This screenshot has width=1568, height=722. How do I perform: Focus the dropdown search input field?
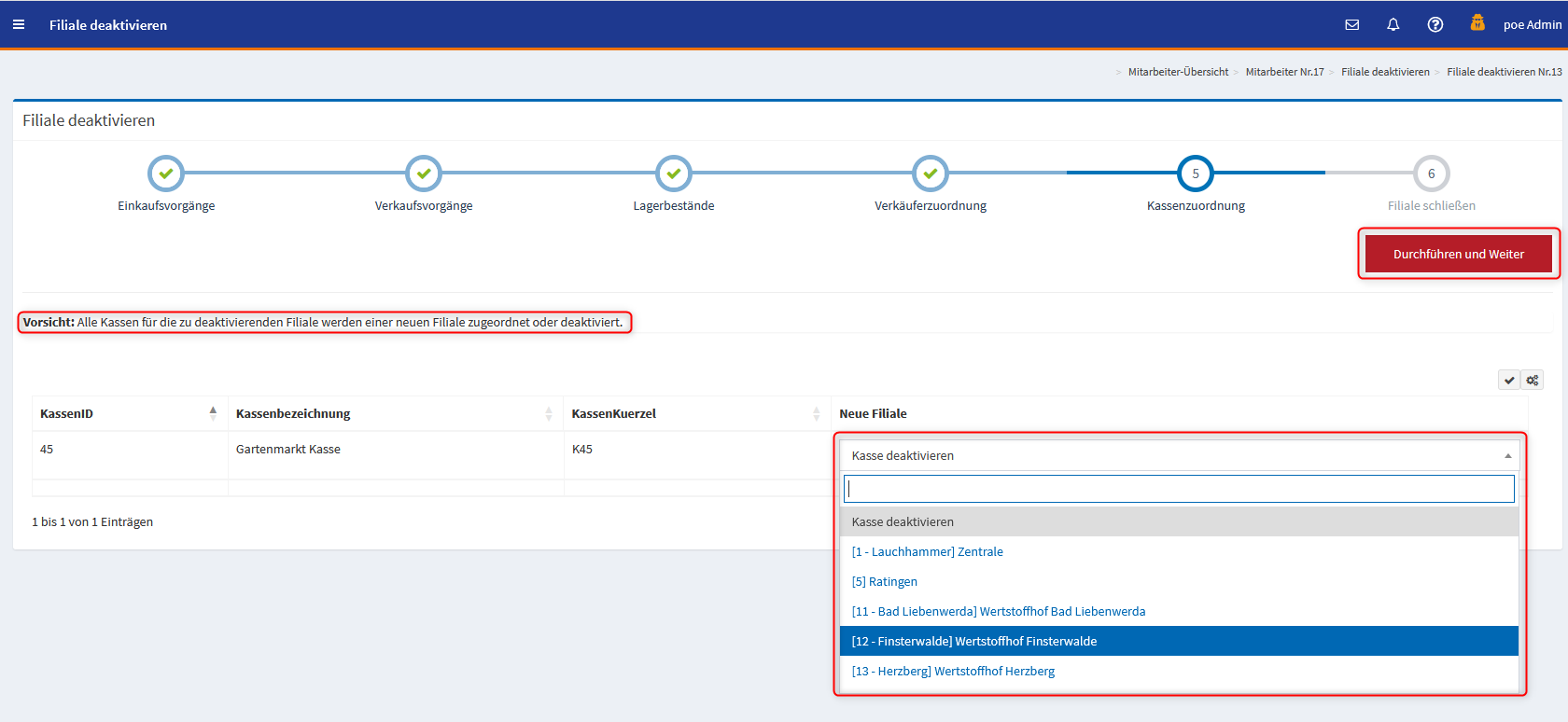pyautogui.click(x=1179, y=489)
